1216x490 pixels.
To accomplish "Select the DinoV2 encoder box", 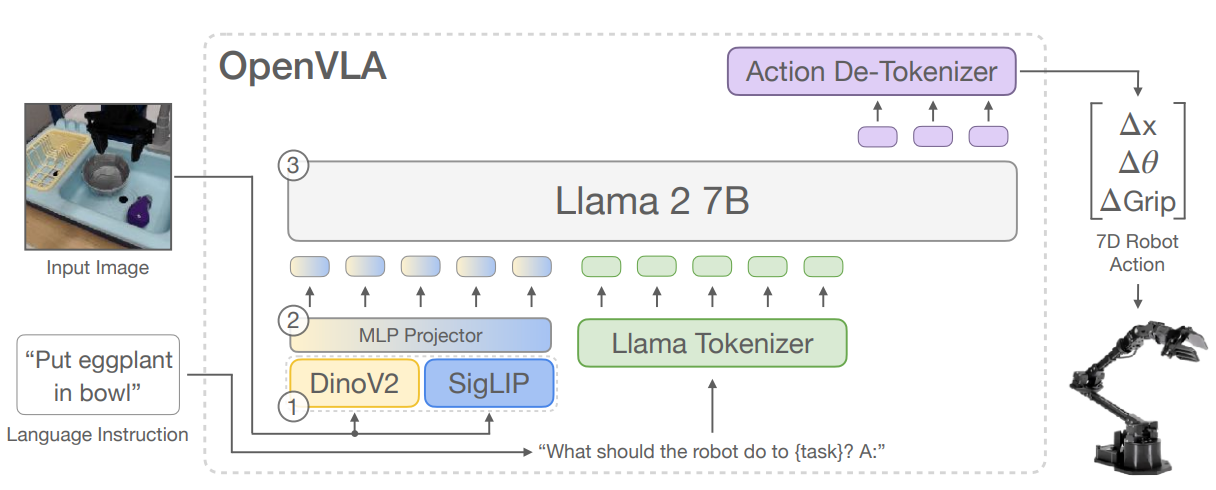I will point(354,384).
